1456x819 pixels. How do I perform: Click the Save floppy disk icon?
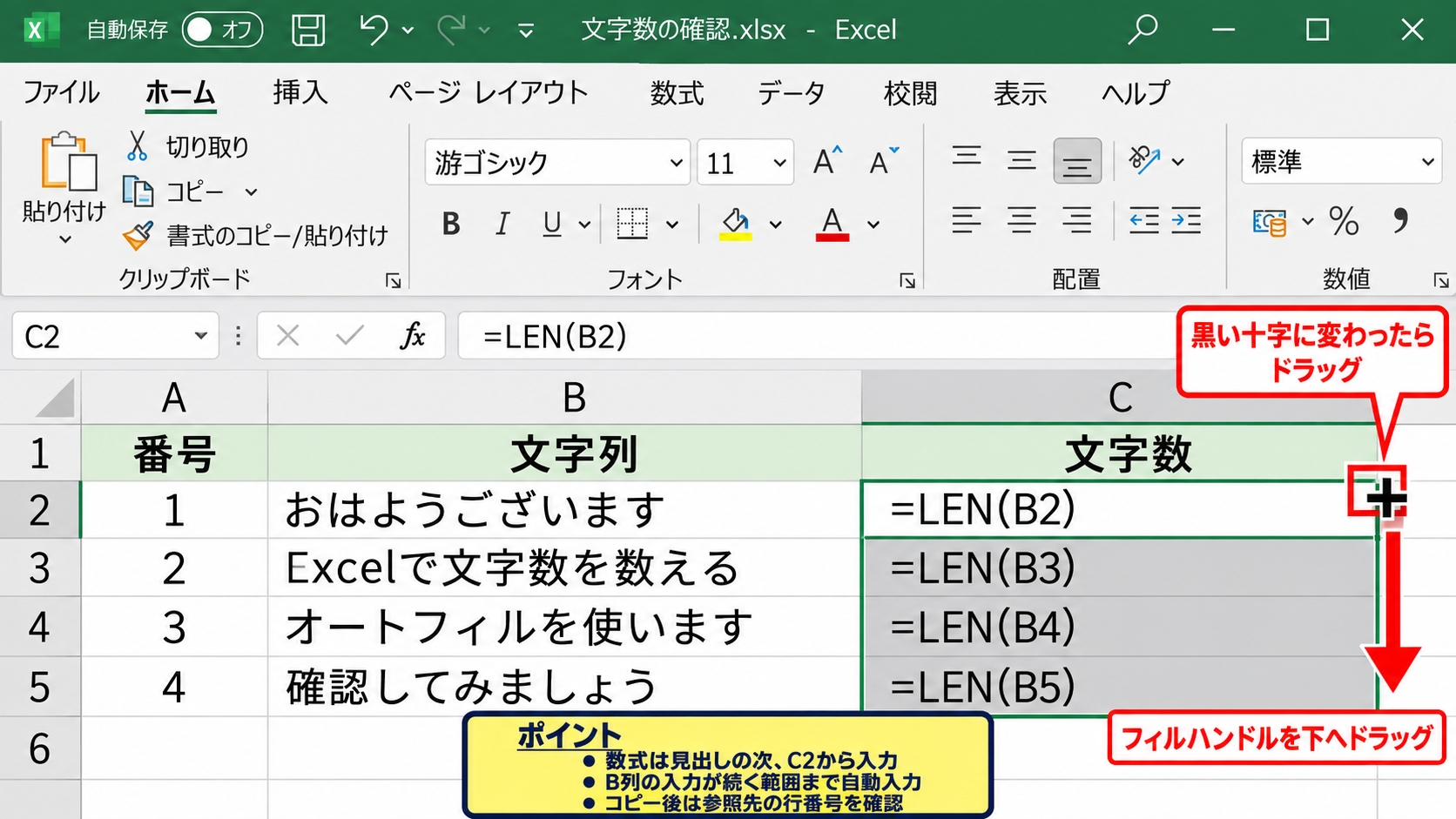308,30
